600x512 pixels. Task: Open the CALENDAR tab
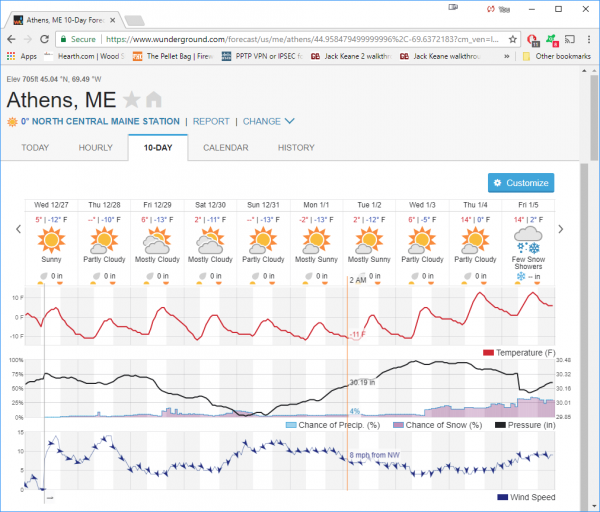[225, 148]
